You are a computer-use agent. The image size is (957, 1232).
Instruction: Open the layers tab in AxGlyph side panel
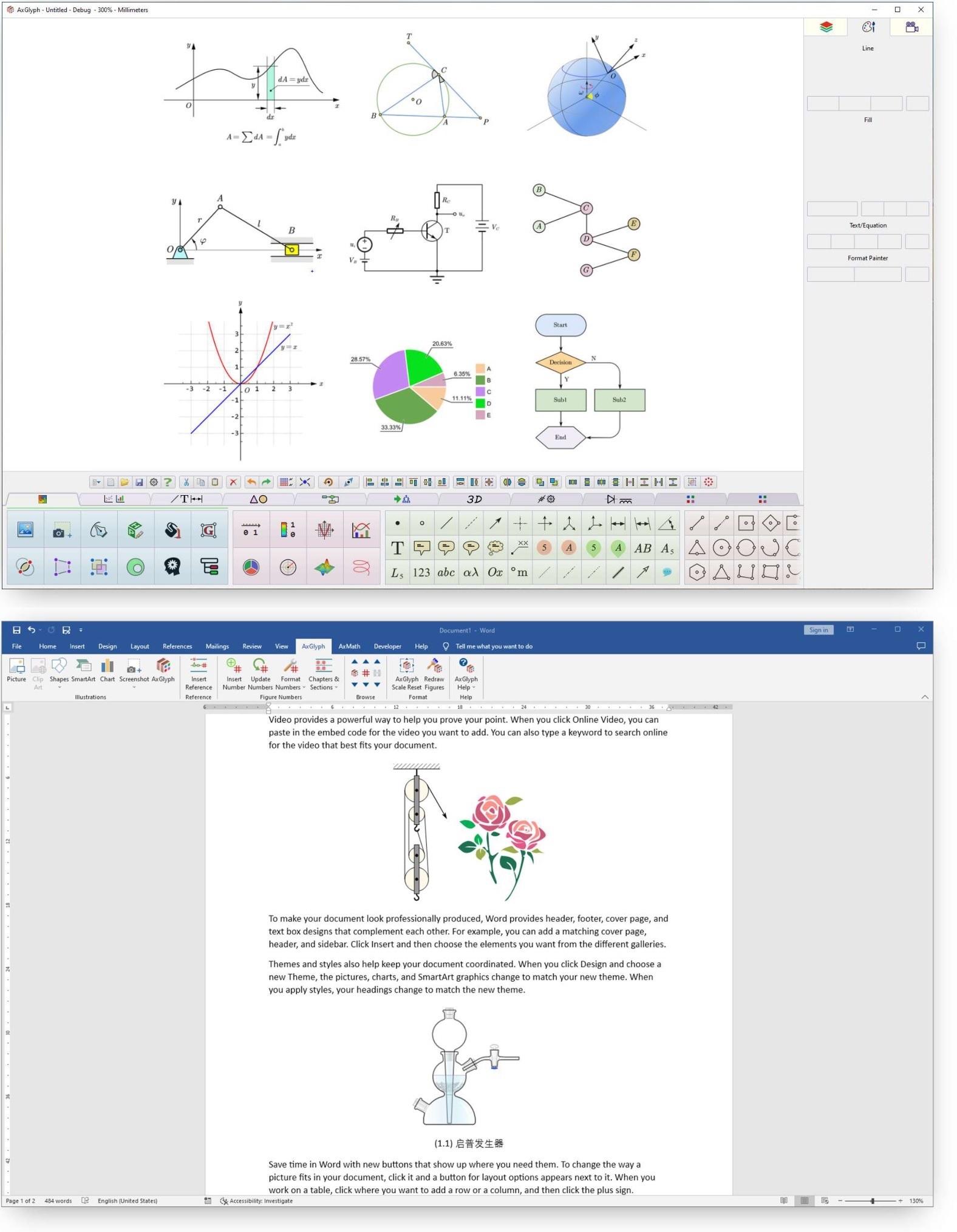pos(826,27)
